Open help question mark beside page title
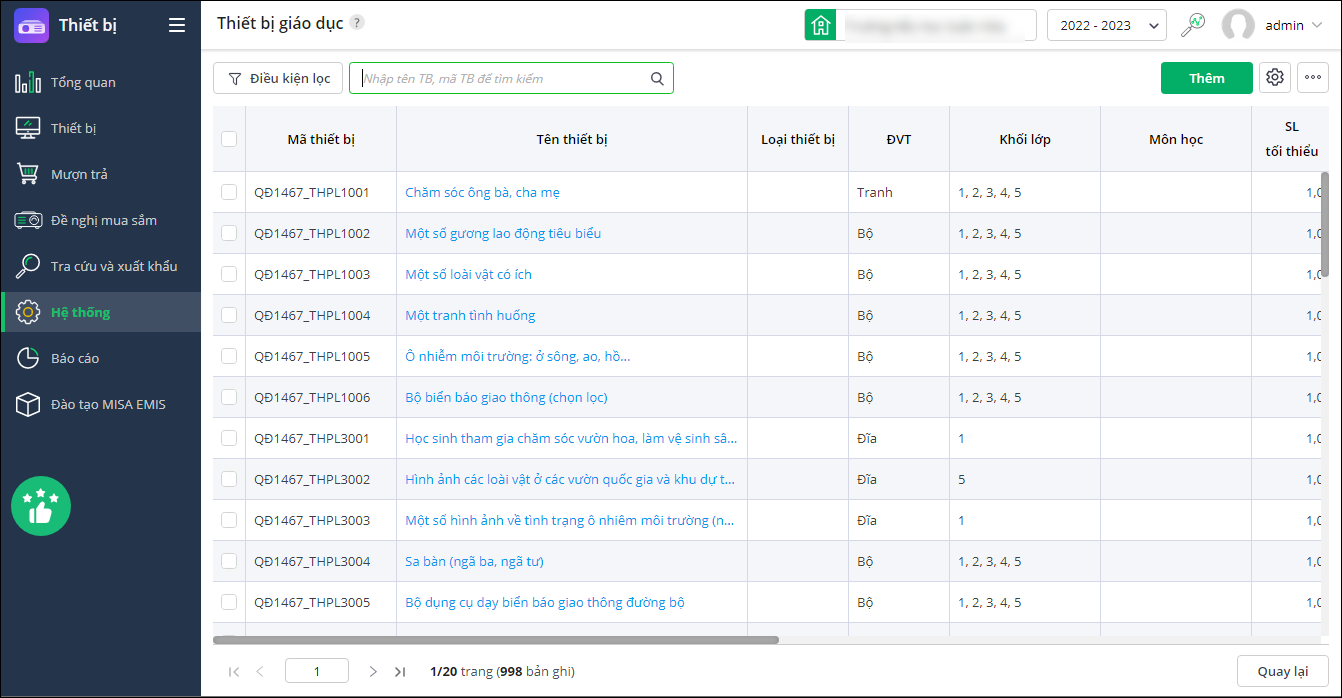Image resolution: width=1342 pixels, height=698 pixels. pos(357,23)
